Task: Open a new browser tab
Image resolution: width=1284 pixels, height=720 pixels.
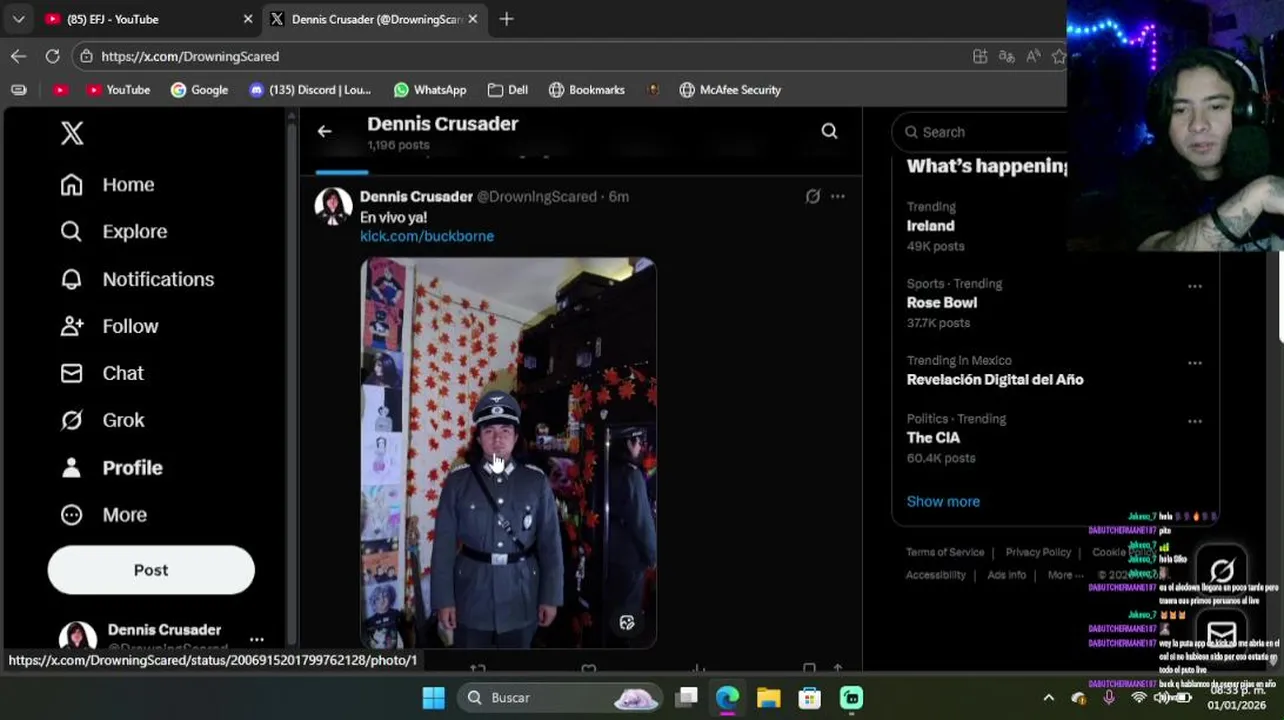Action: (x=506, y=19)
